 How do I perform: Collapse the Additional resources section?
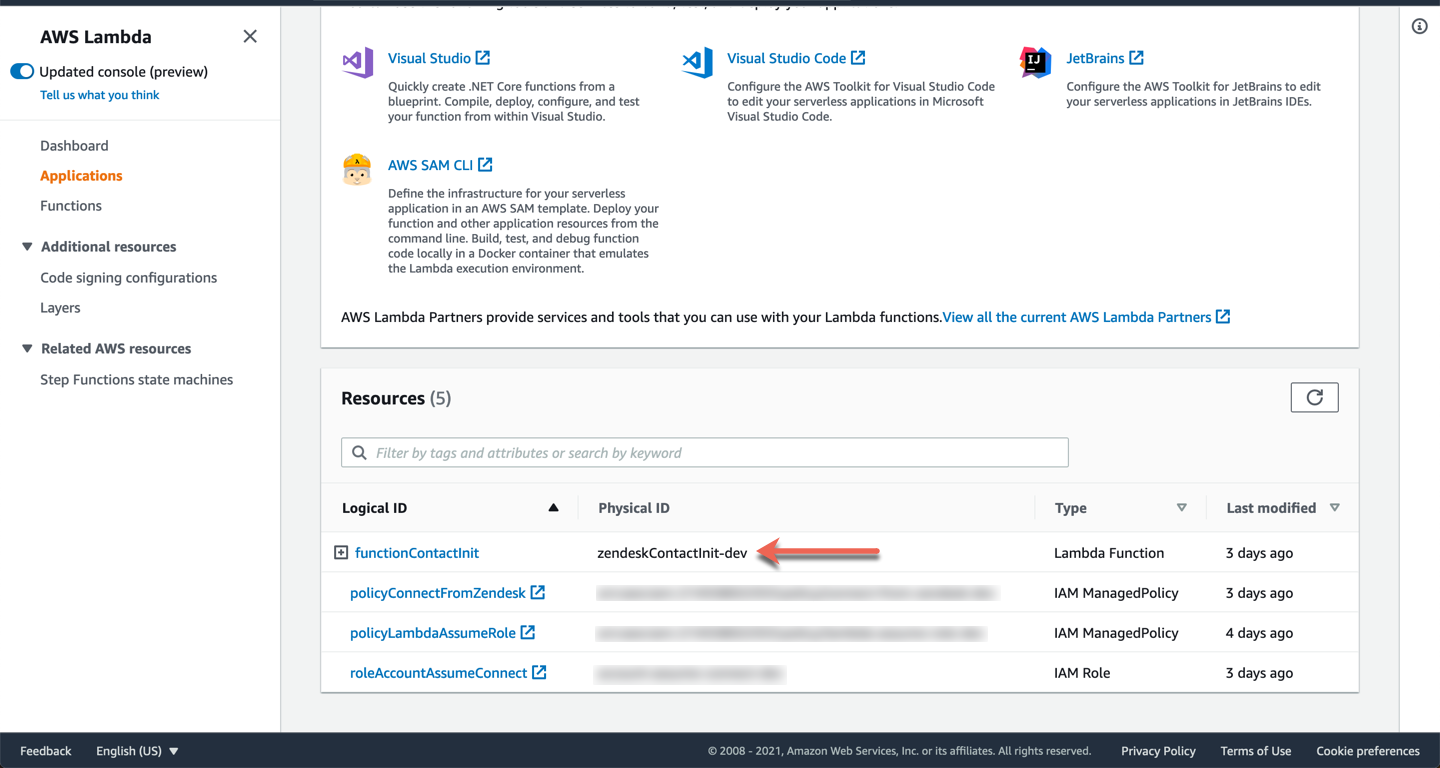pyautogui.click(x=27, y=247)
